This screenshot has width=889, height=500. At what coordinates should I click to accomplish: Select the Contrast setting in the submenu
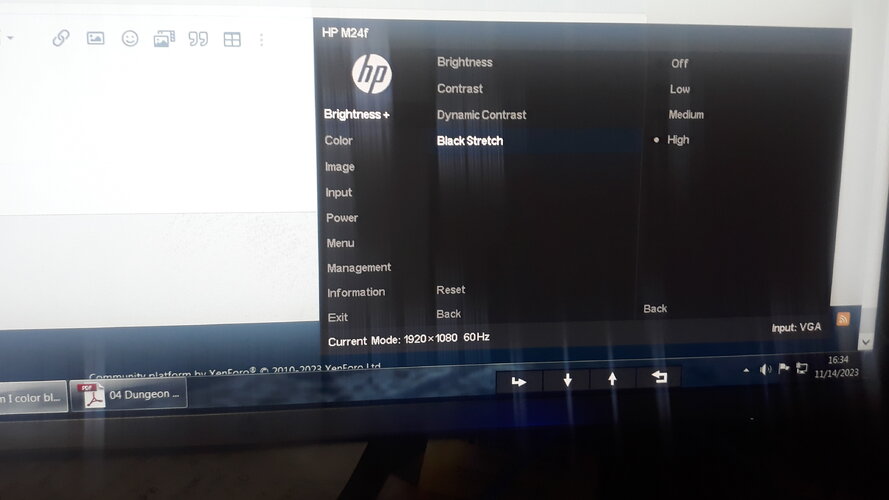pyautogui.click(x=460, y=88)
